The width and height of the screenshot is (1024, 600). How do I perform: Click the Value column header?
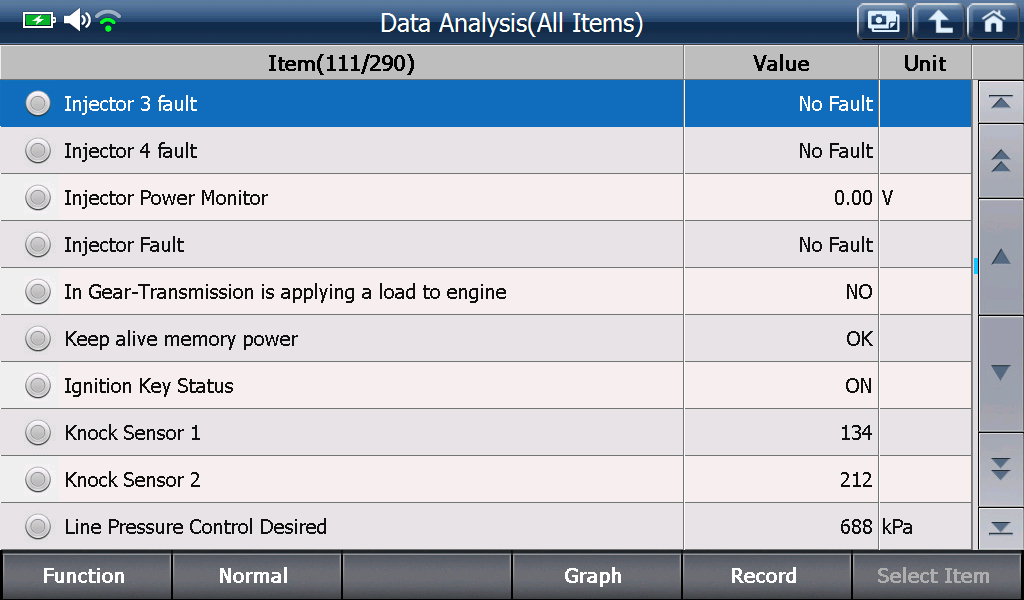tap(781, 63)
